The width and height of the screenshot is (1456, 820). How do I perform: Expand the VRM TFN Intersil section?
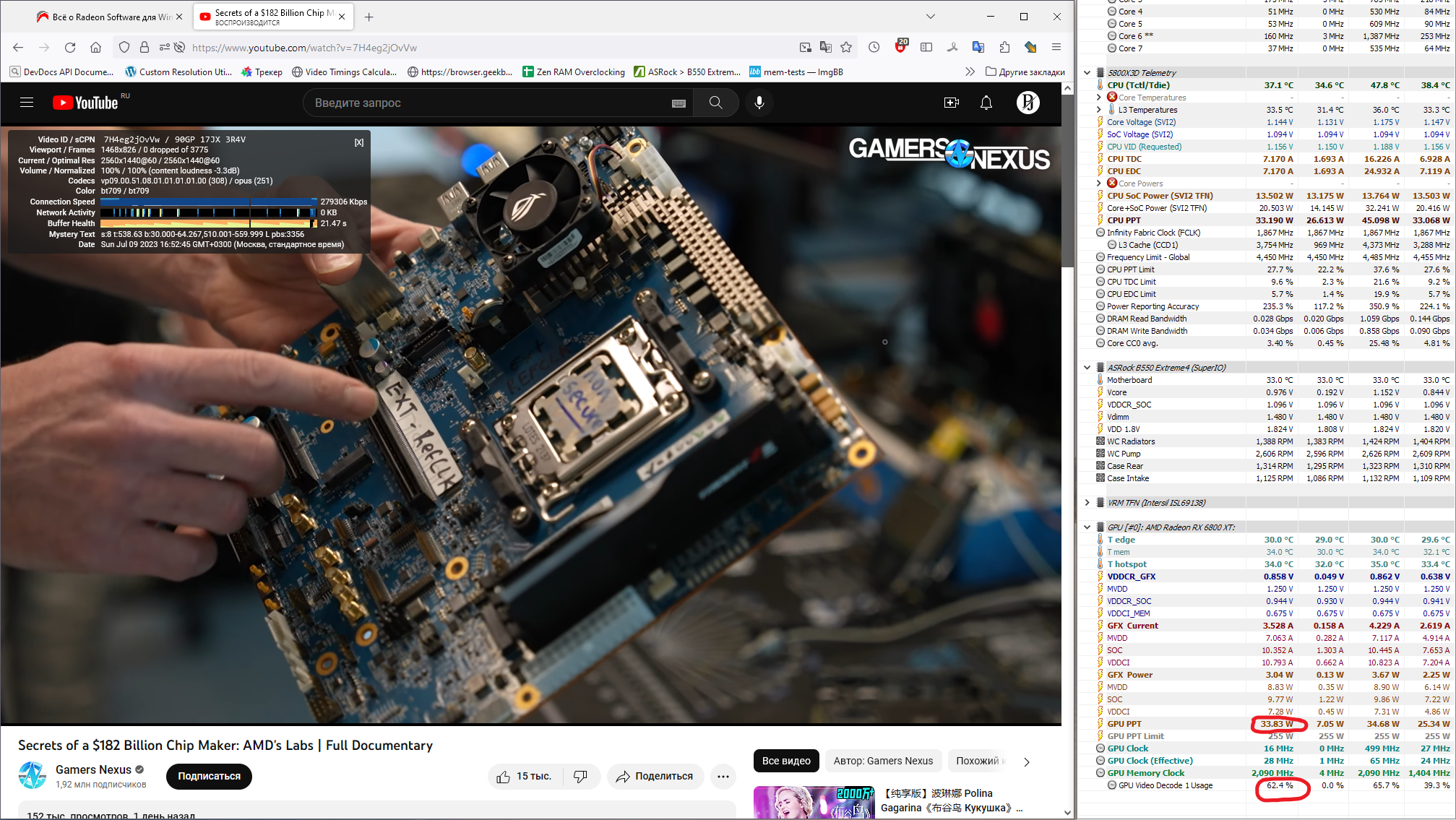click(1087, 503)
